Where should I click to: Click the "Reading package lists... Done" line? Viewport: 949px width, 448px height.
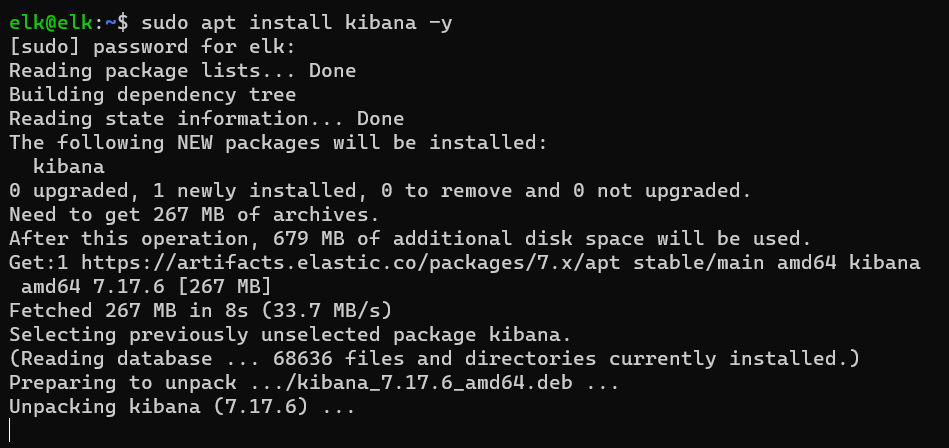tap(182, 71)
